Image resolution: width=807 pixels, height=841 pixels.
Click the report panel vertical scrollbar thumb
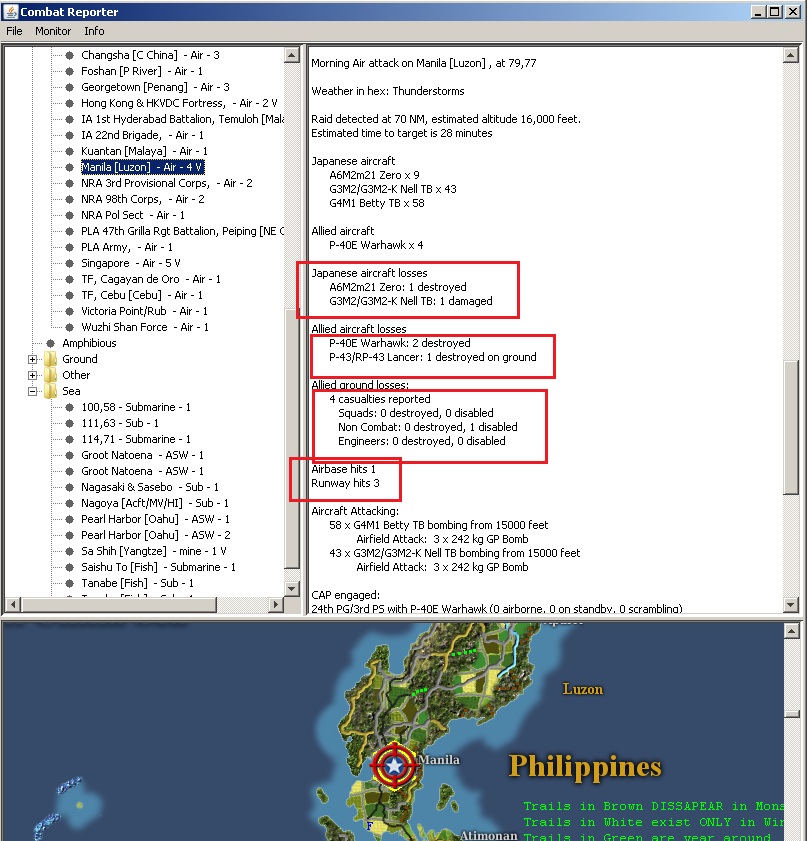[791, 426]
